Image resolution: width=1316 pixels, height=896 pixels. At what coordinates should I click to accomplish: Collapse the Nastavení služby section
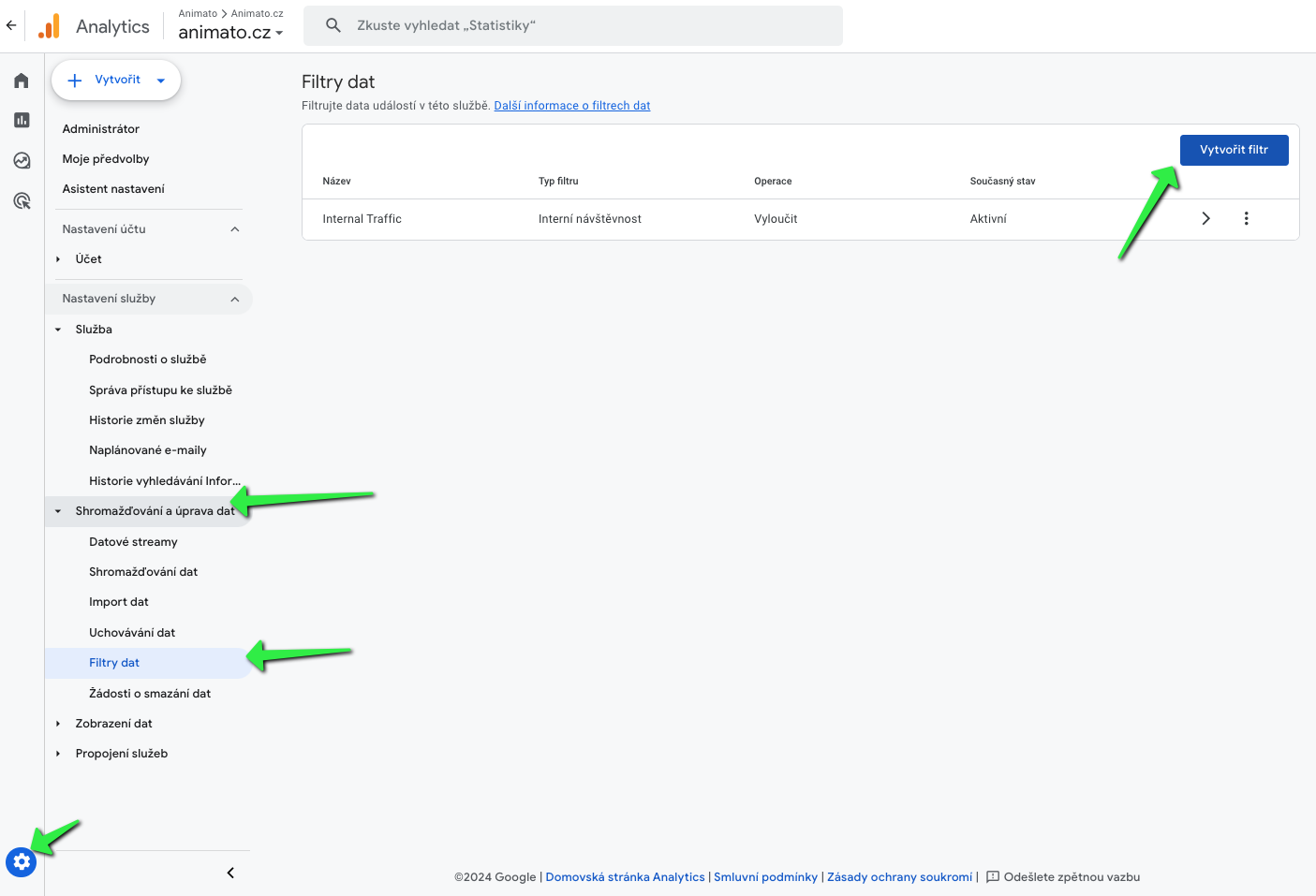(235, 299)
